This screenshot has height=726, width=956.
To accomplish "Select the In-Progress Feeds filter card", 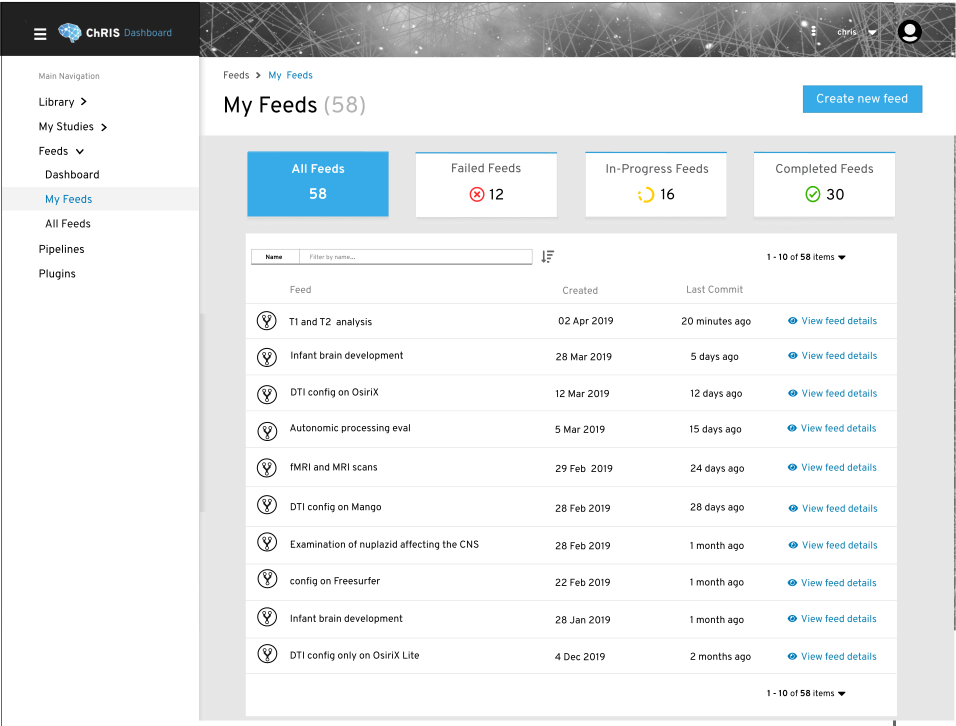I will 655,184.
